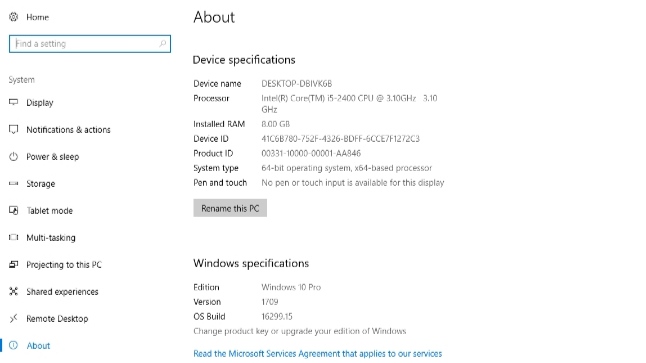Click the Version label
Screen dimensions: 646x363
click(207, 302)
